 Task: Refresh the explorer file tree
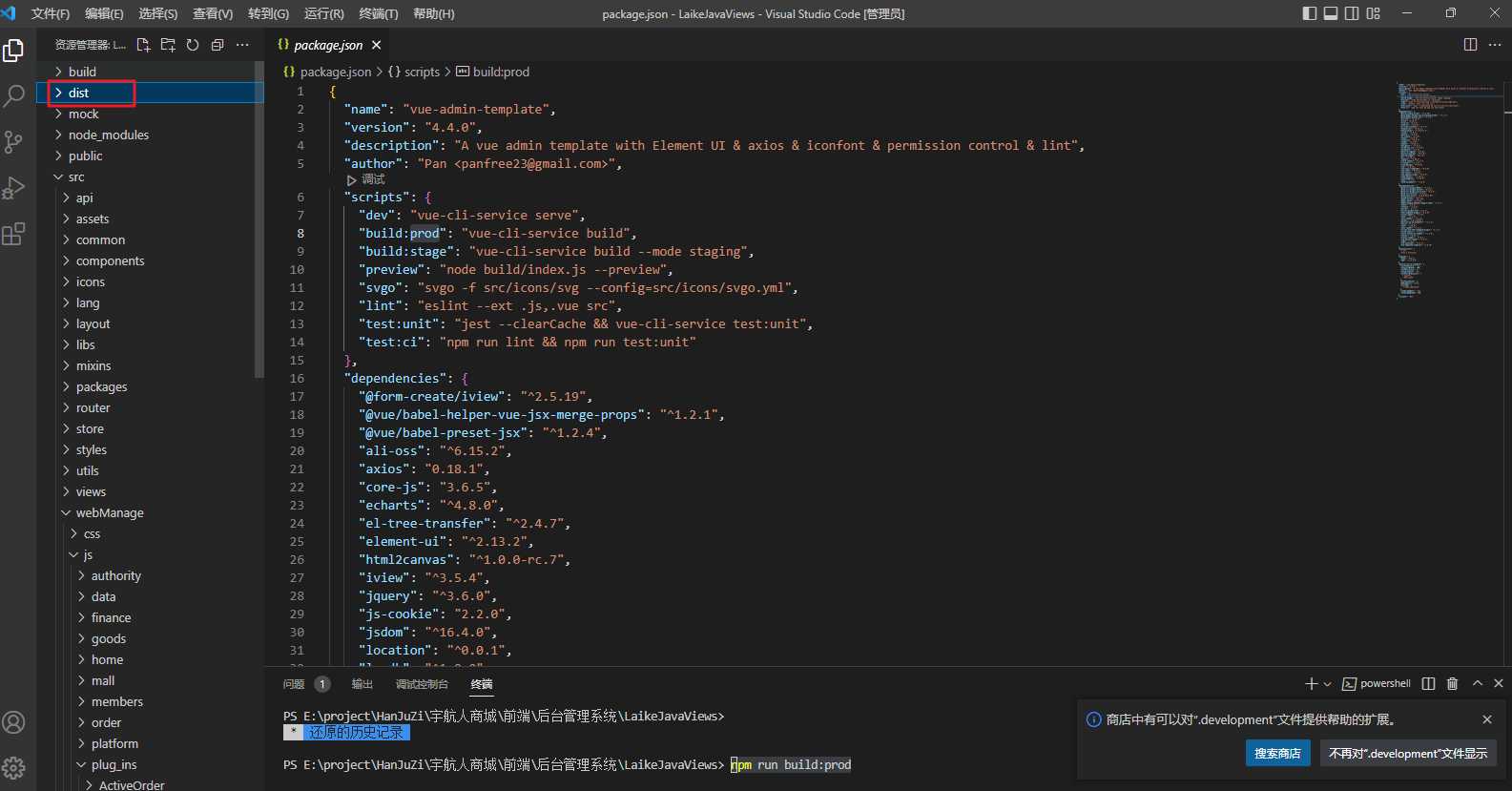click(193, 45)
